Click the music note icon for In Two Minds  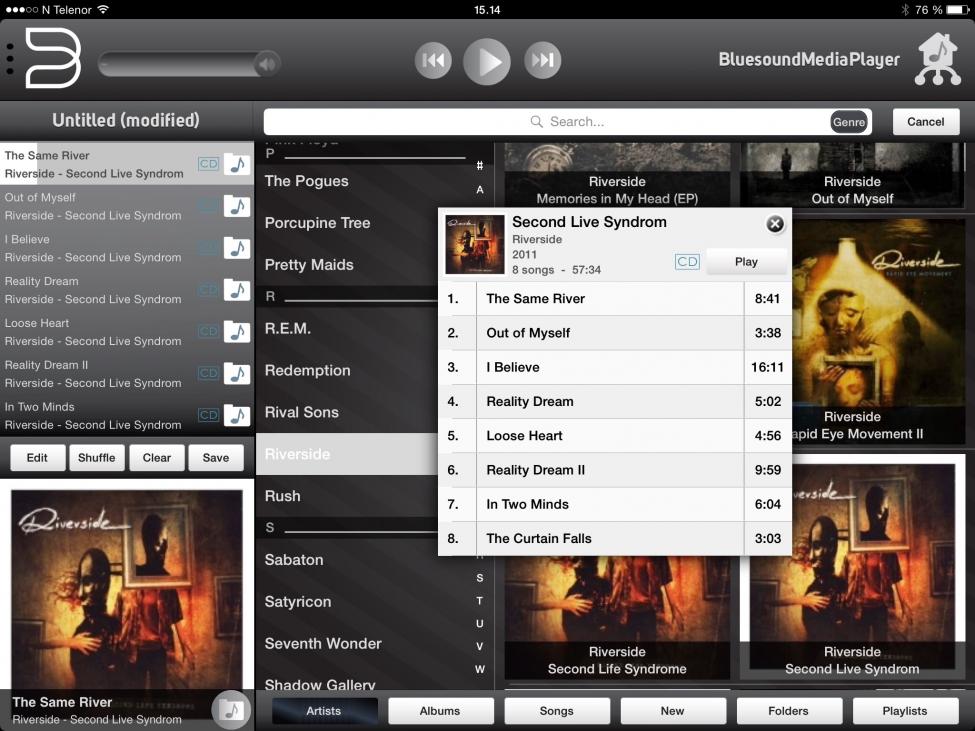click(x=237, y=415)
